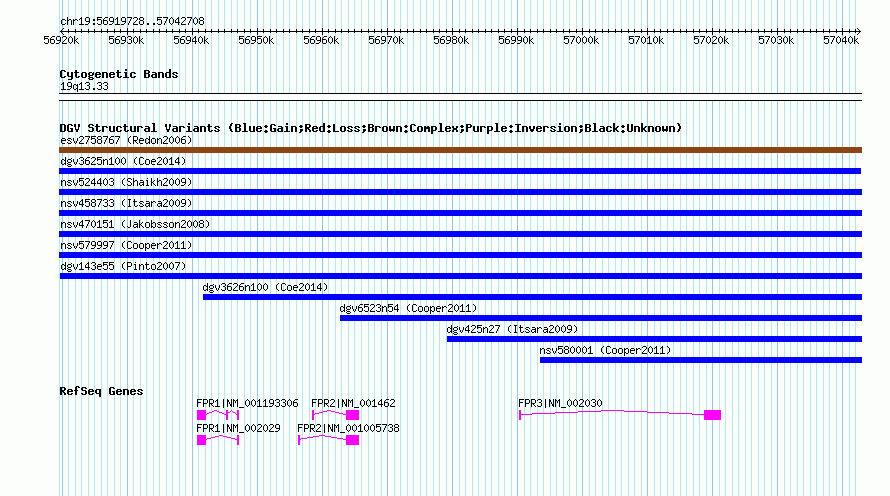
Task: Click the 57040k ruler position
Action: point(841,40)
